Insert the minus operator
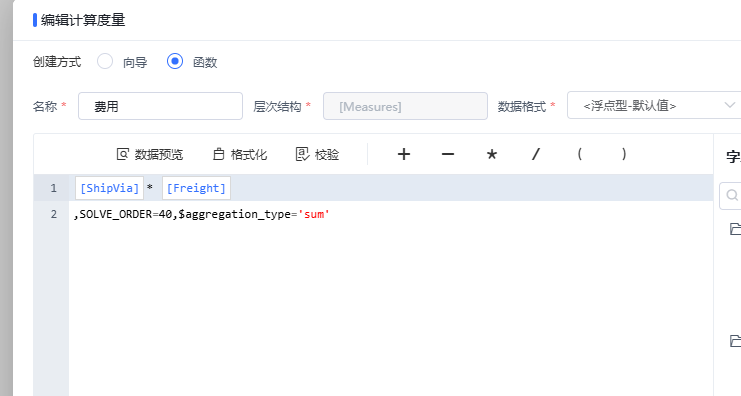 [x=448, y=154]
